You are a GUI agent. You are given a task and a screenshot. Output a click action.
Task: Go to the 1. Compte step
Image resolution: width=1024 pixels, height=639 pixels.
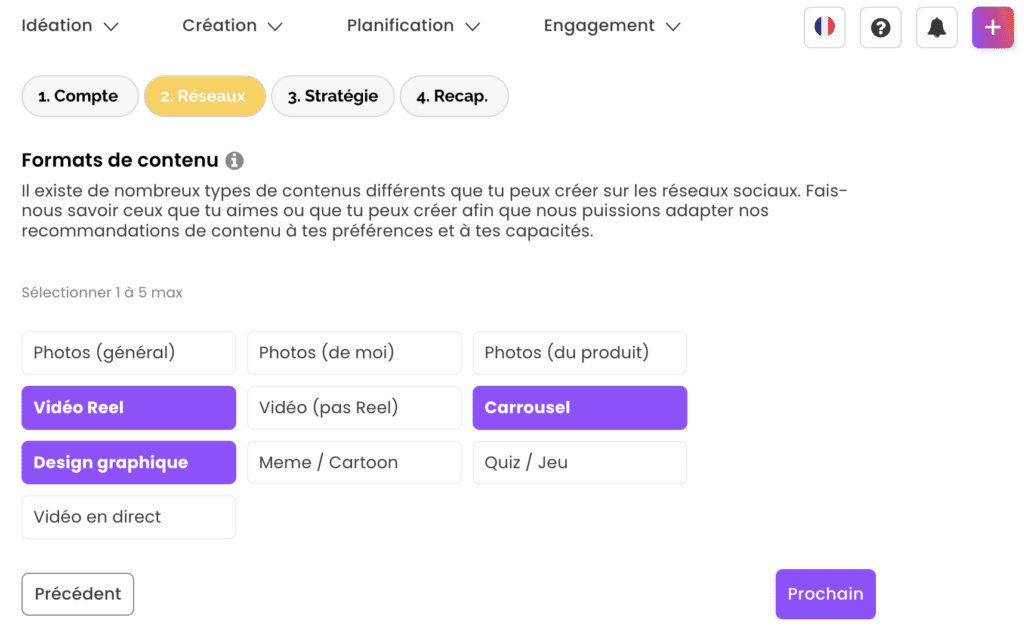[78, 97]
